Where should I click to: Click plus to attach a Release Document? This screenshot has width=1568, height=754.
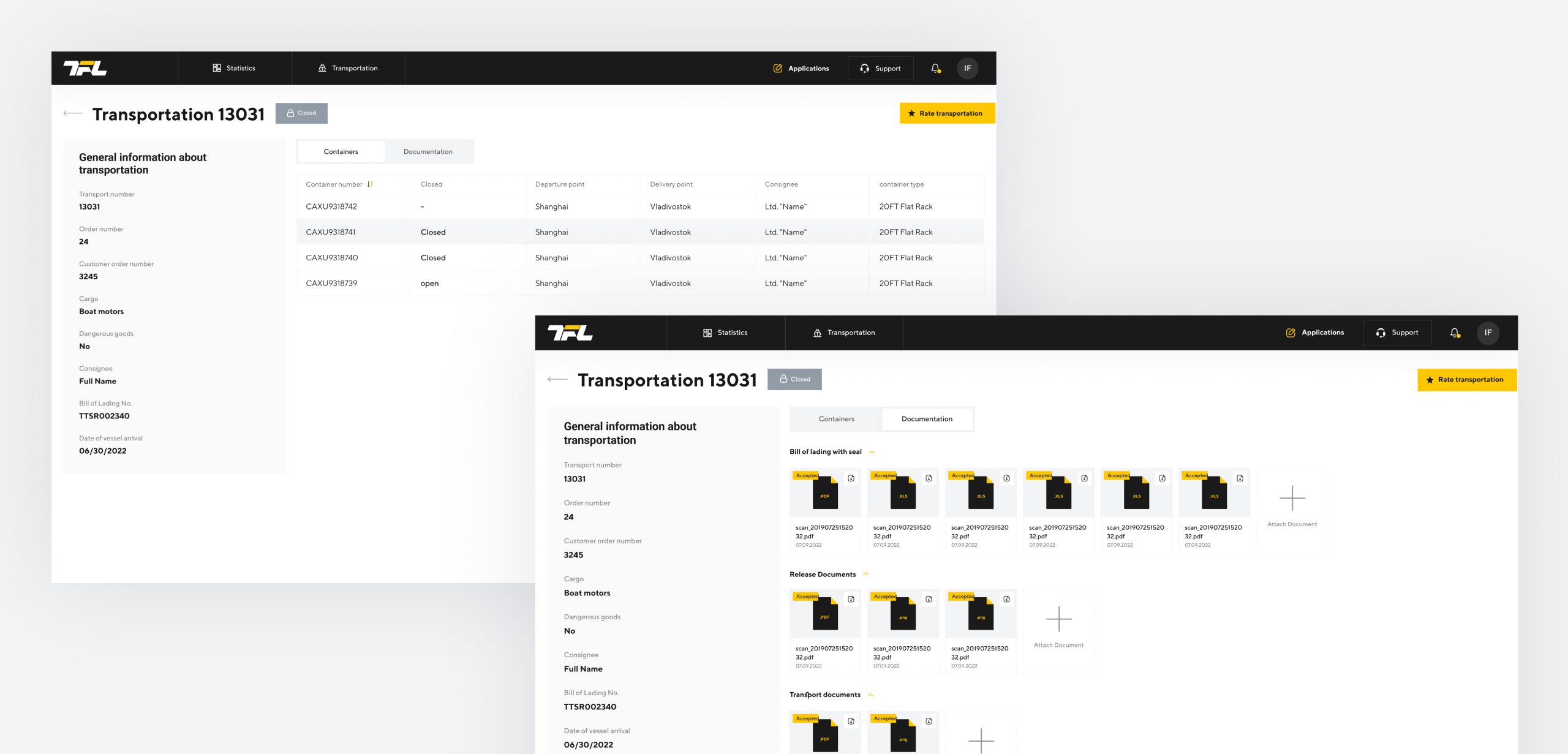click(x=1058, y=619)
